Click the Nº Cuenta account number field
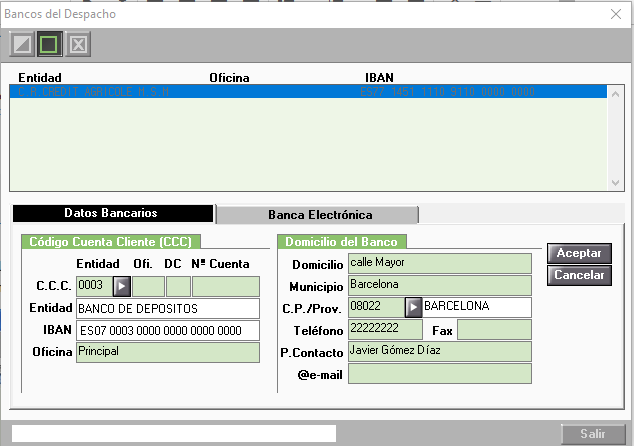634x446 pixels. pos(226,286)
